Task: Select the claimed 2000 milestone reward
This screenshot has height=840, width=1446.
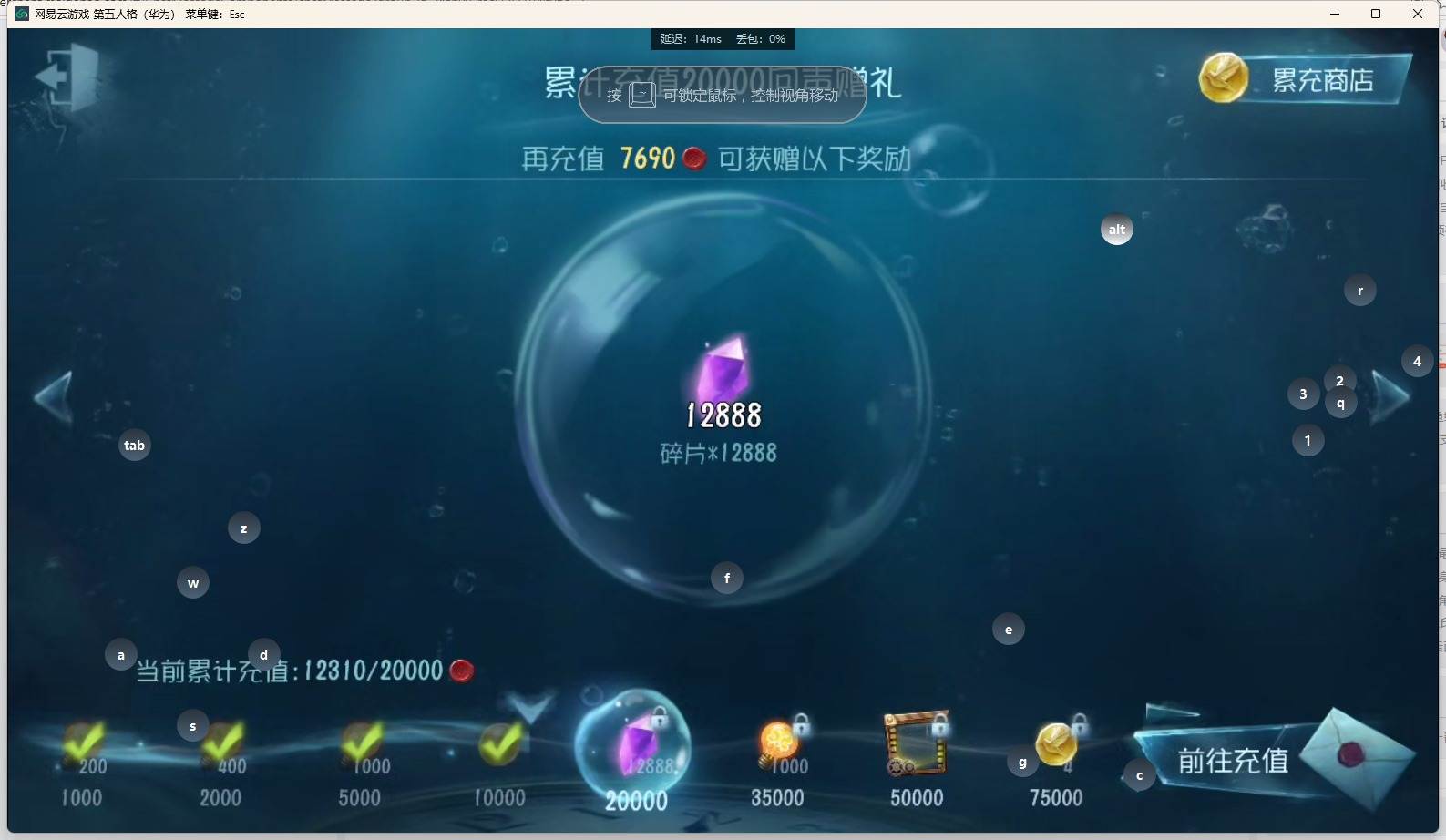Action: tap(222, 764)
